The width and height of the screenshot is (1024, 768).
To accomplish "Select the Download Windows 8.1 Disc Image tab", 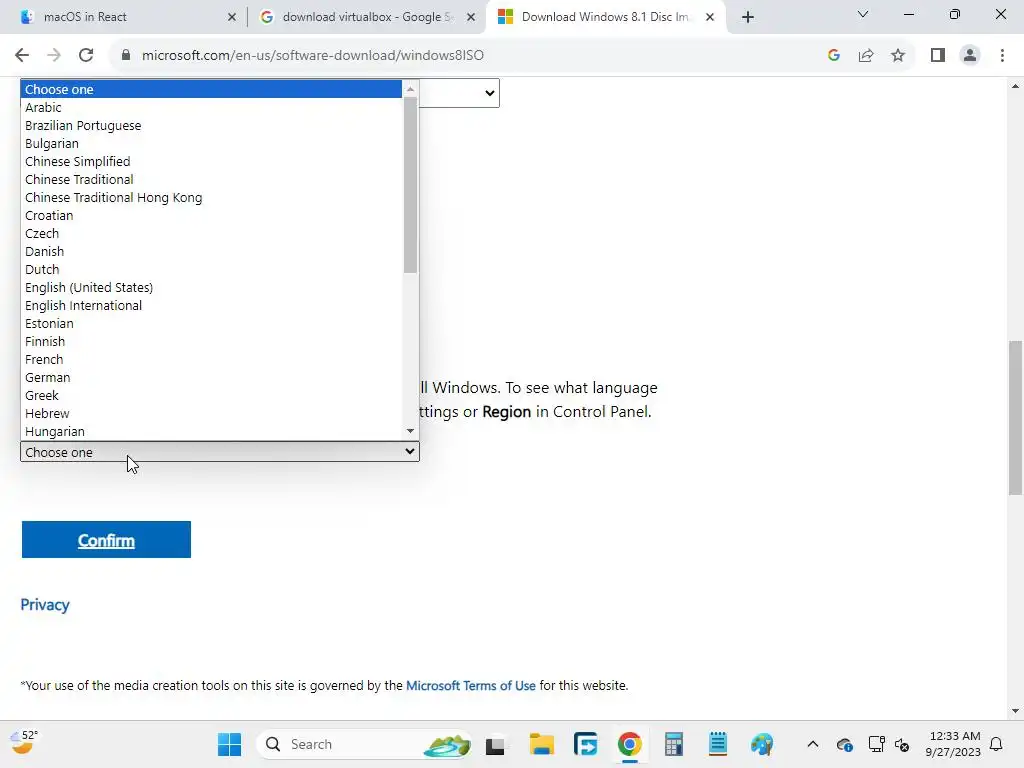I will (x=604, y=17).
